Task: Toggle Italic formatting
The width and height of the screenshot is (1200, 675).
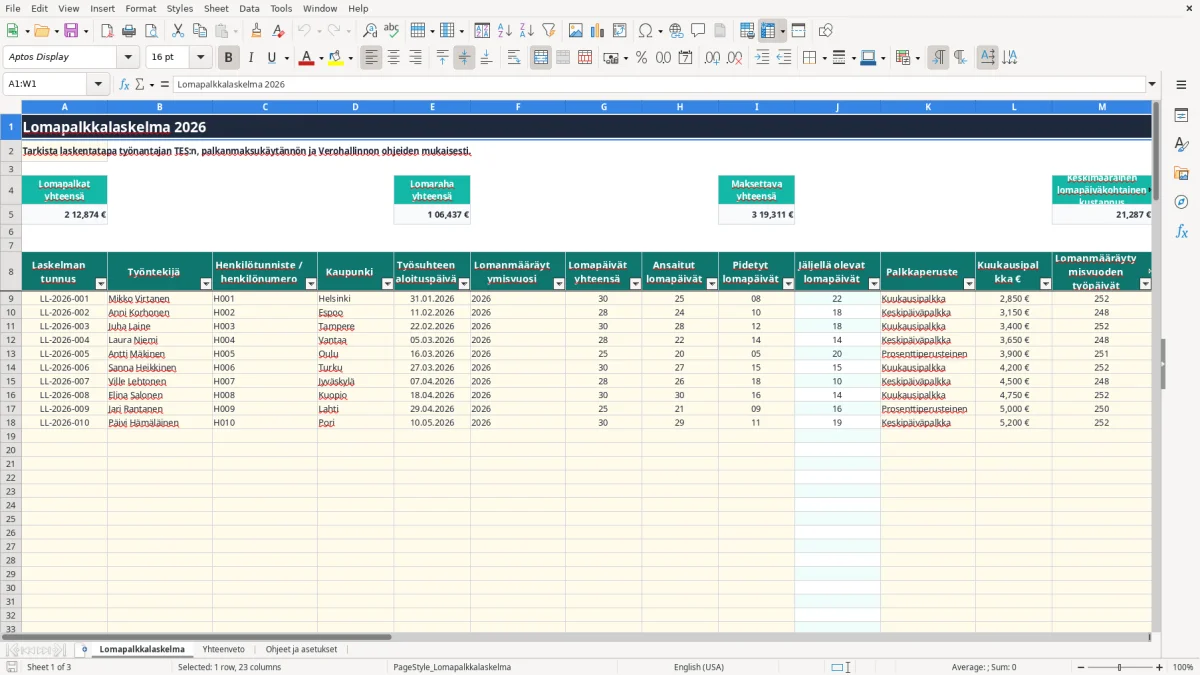Action: point(251,58)
